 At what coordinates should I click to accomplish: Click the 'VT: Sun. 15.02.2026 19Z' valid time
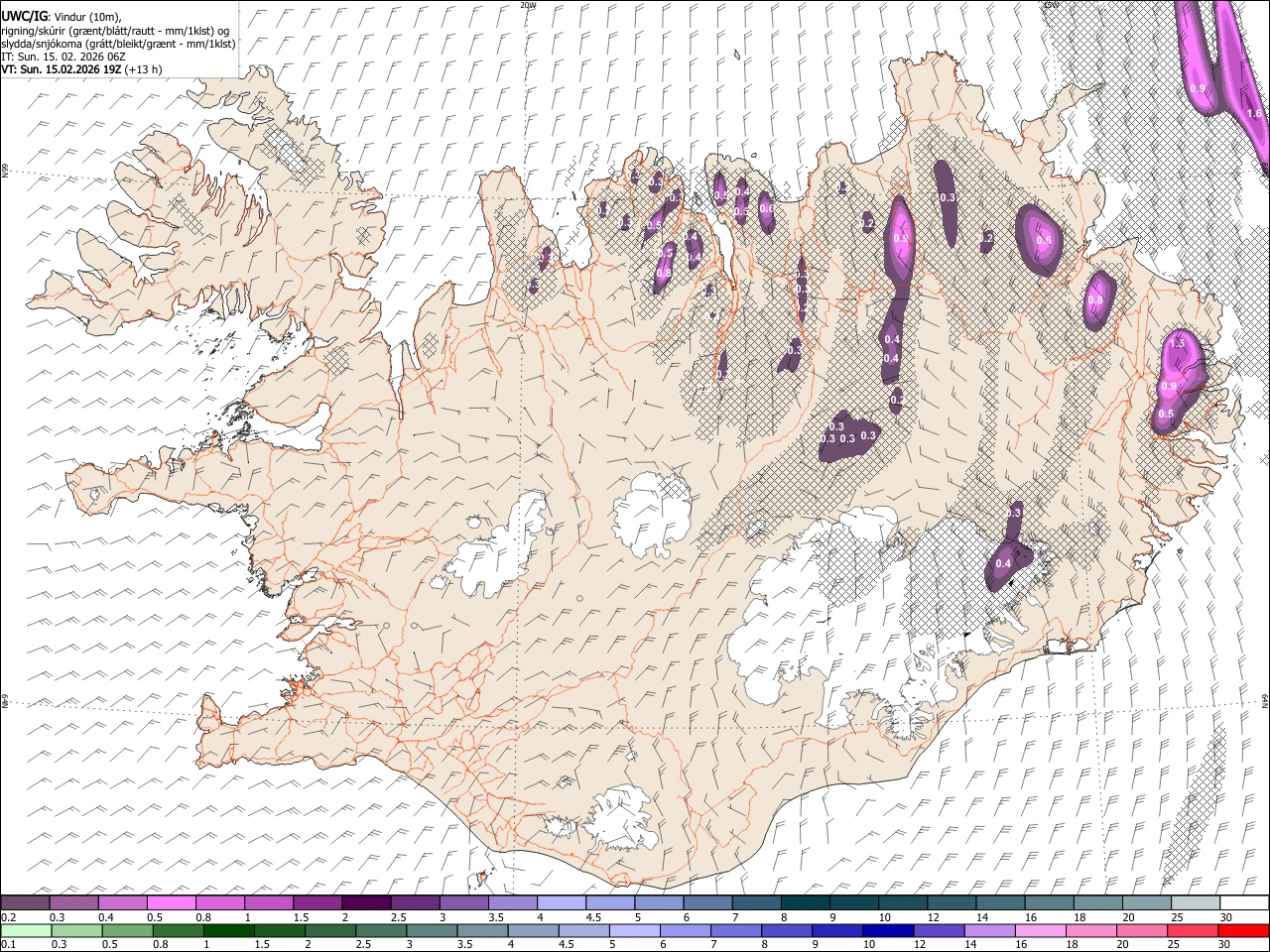tap(62, 69)
